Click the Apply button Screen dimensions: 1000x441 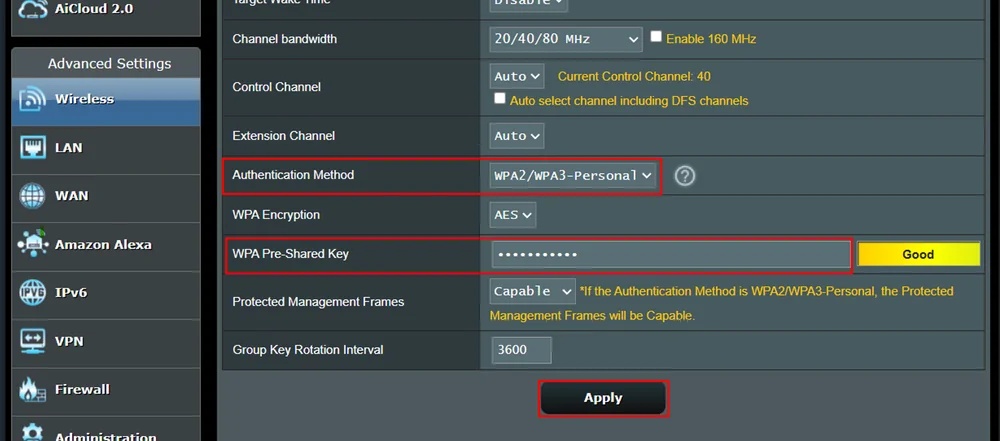pyautogui.click(x=603, y=398)
